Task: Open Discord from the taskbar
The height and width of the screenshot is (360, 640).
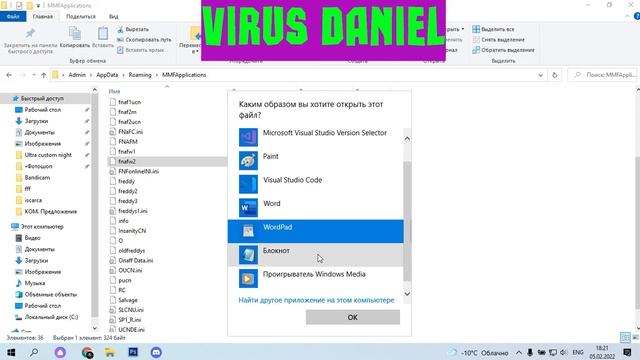Action: [x=156, y=352]
